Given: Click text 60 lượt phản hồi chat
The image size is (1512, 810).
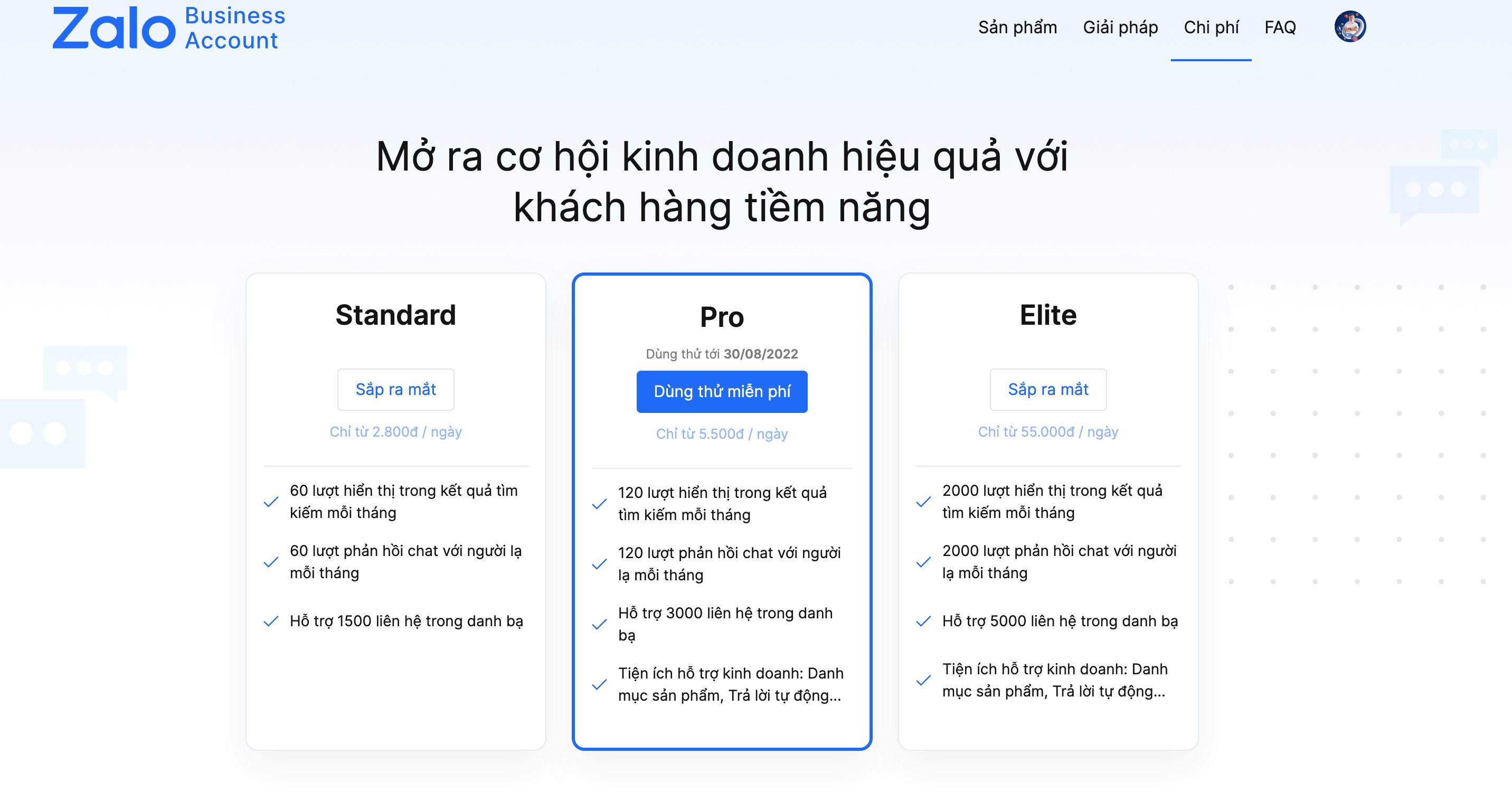Looking at the screenshot, I should (x=405, y=562).
